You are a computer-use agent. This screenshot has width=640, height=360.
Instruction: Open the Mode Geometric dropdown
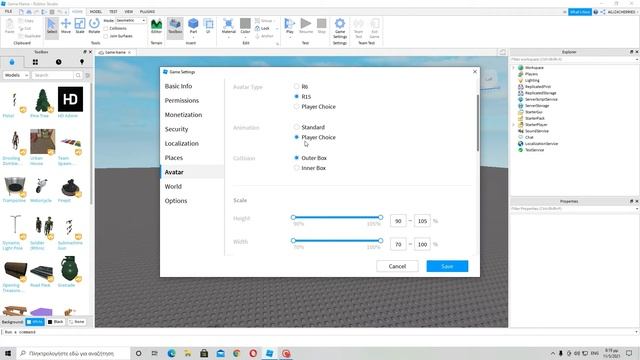pyautogui.click(x=131, y=20)
